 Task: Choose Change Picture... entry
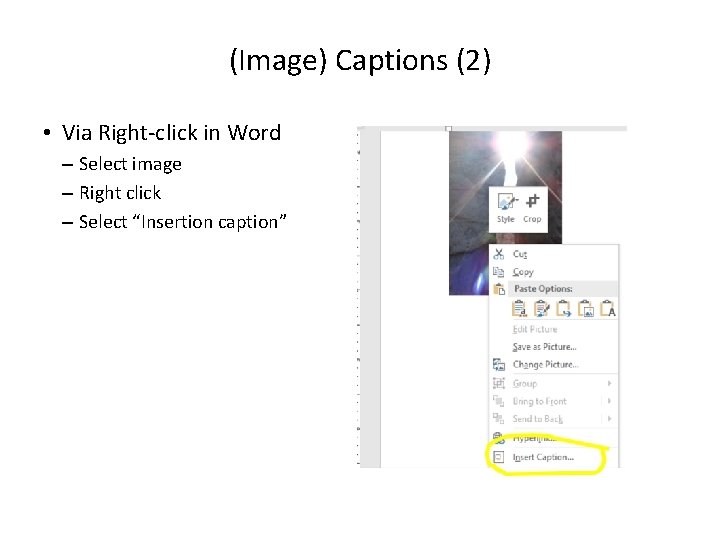tap(554, 365)
